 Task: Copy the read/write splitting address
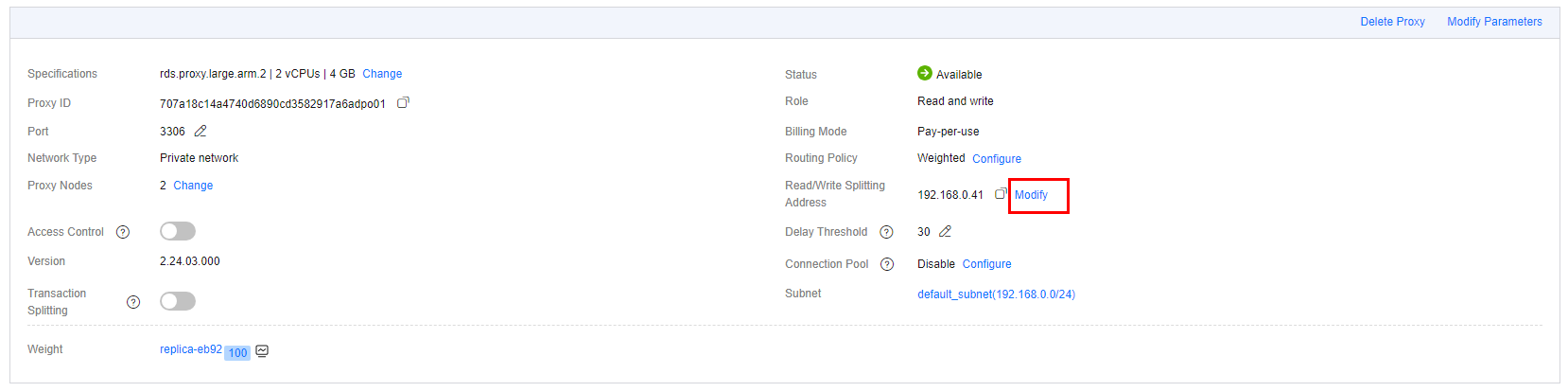coord(1001,194)
